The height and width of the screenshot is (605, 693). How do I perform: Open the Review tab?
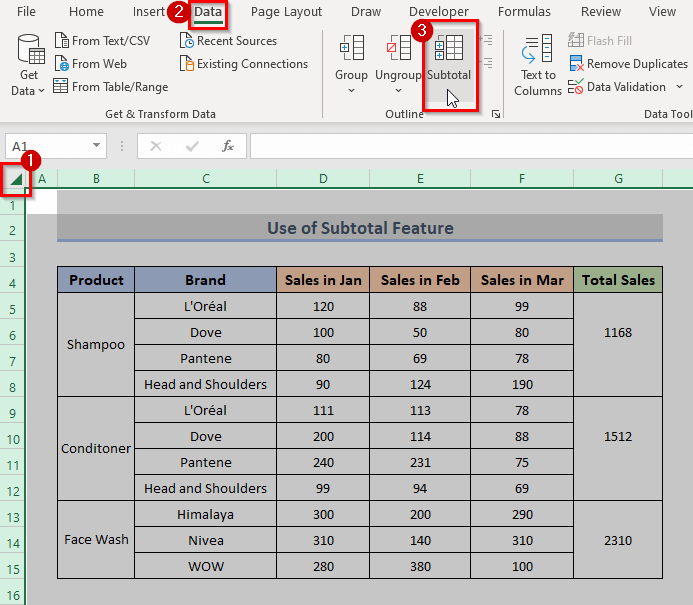click(x=601, y=12)
